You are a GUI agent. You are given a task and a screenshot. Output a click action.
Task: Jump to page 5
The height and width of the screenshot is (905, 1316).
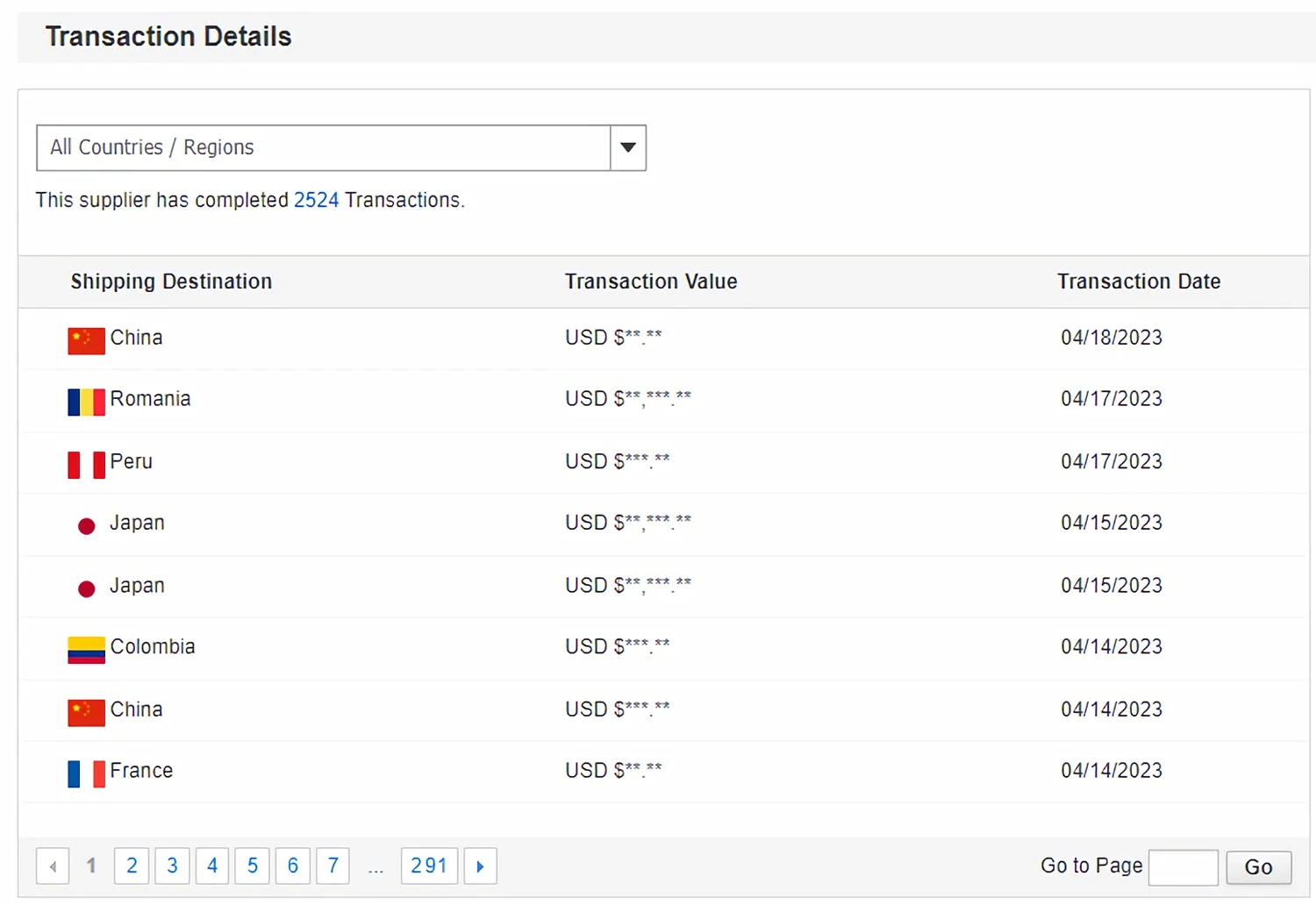(x=253, y=866)
